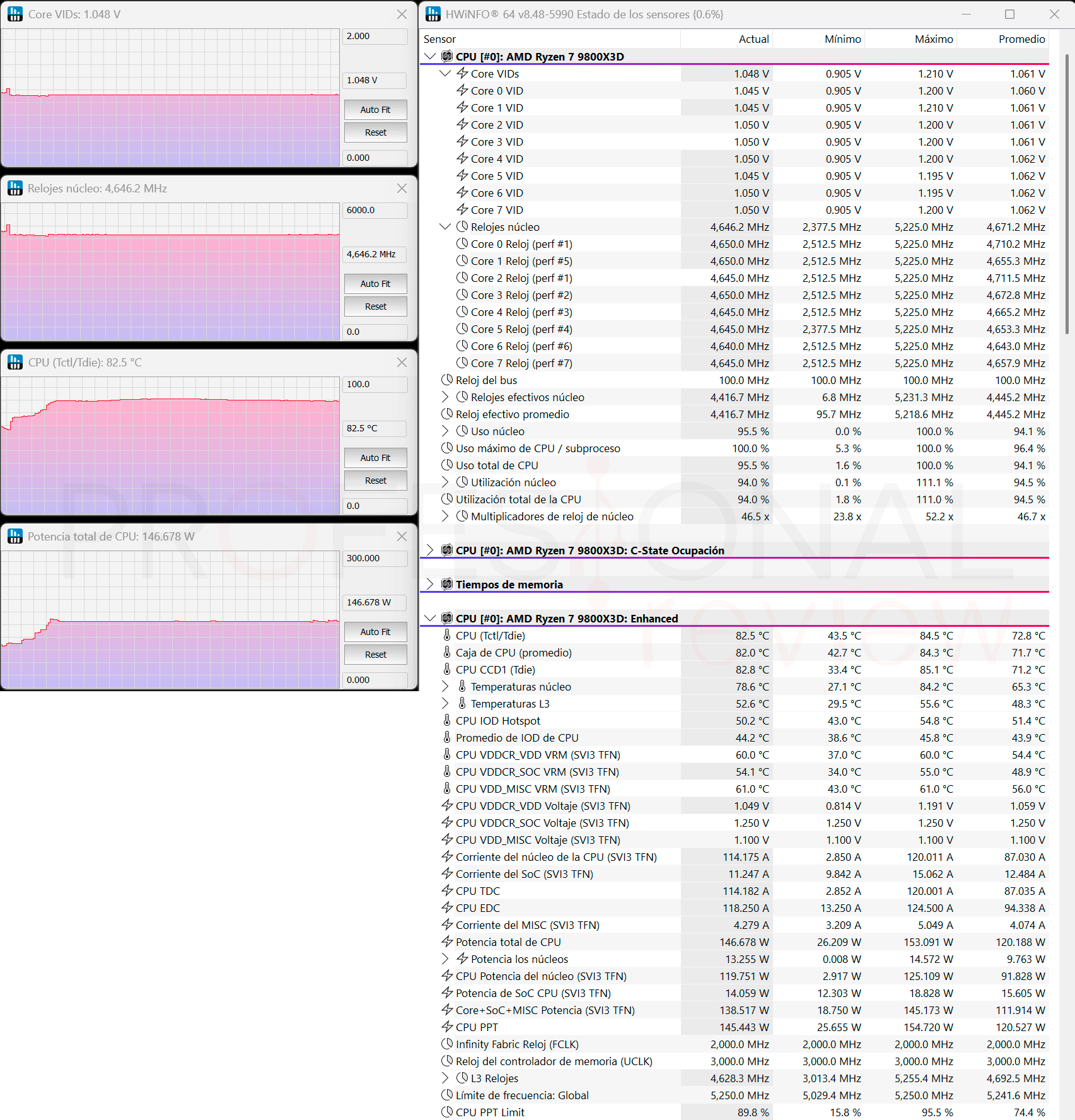Click the 300.000 maximum field in the Potencia graph
This screenshot has height=1120, width=1075.
click(x=375, y=558)
